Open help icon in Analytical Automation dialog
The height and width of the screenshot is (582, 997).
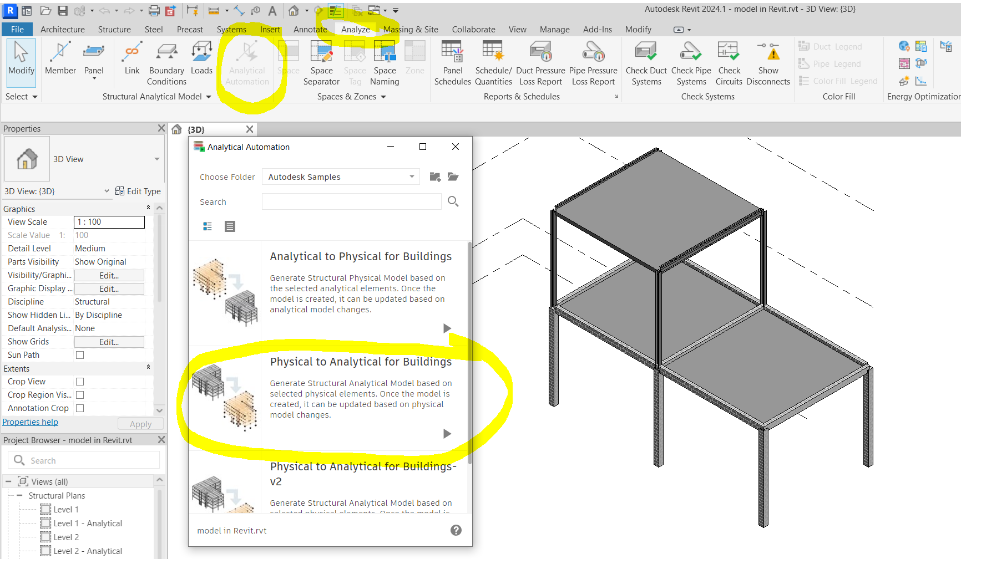click(x=456, y=530)
